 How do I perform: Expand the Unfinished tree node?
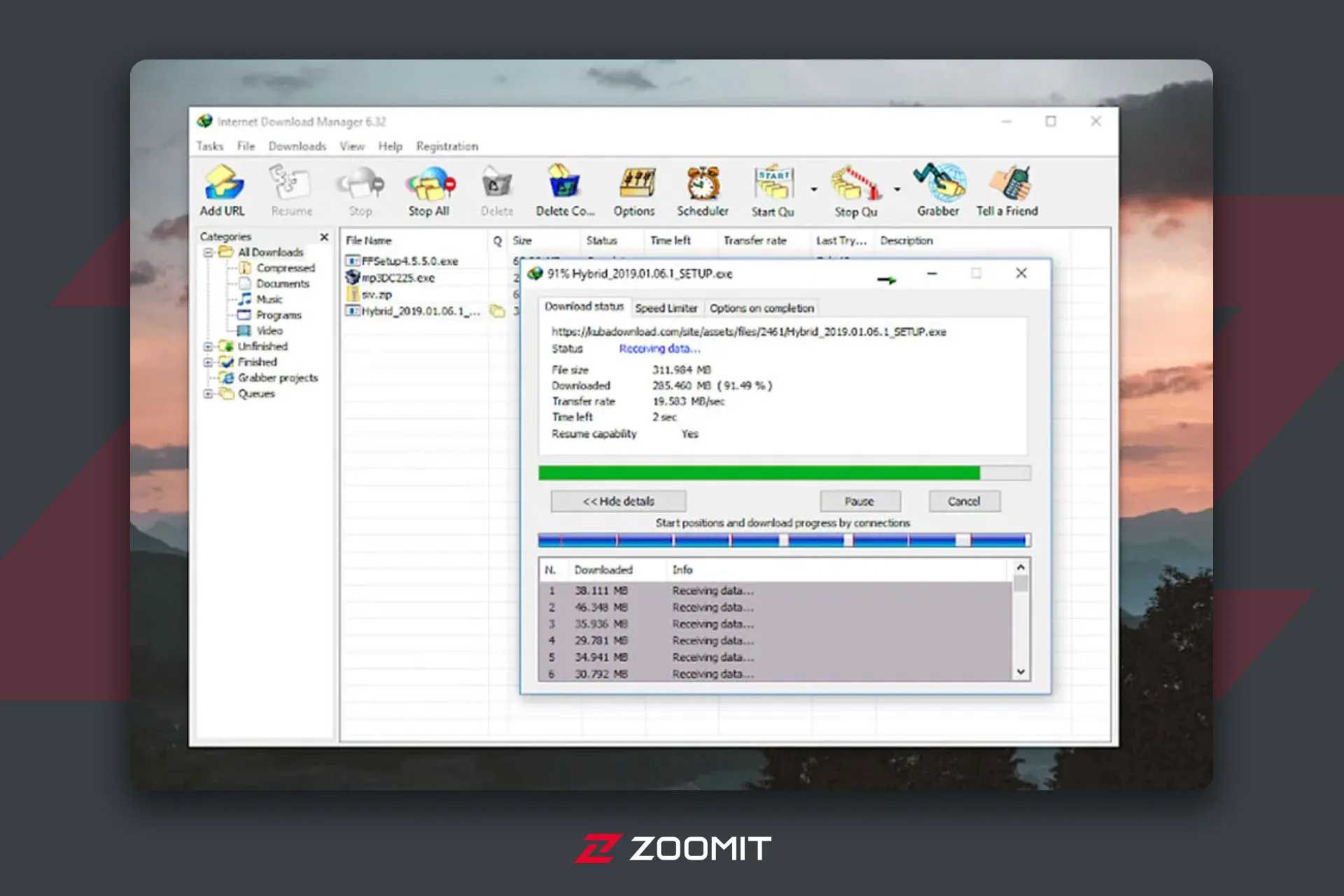[x=208, y=346]
